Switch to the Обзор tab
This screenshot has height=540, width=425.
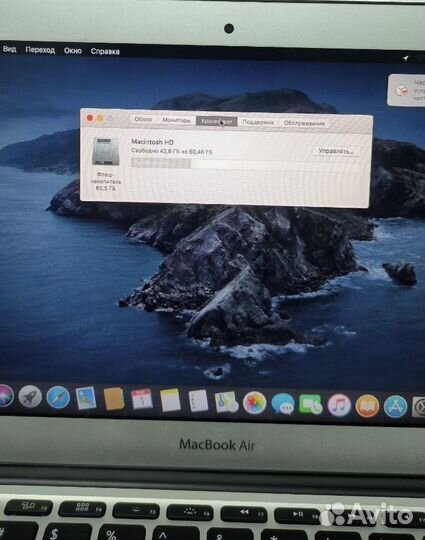tap(143, 119)
